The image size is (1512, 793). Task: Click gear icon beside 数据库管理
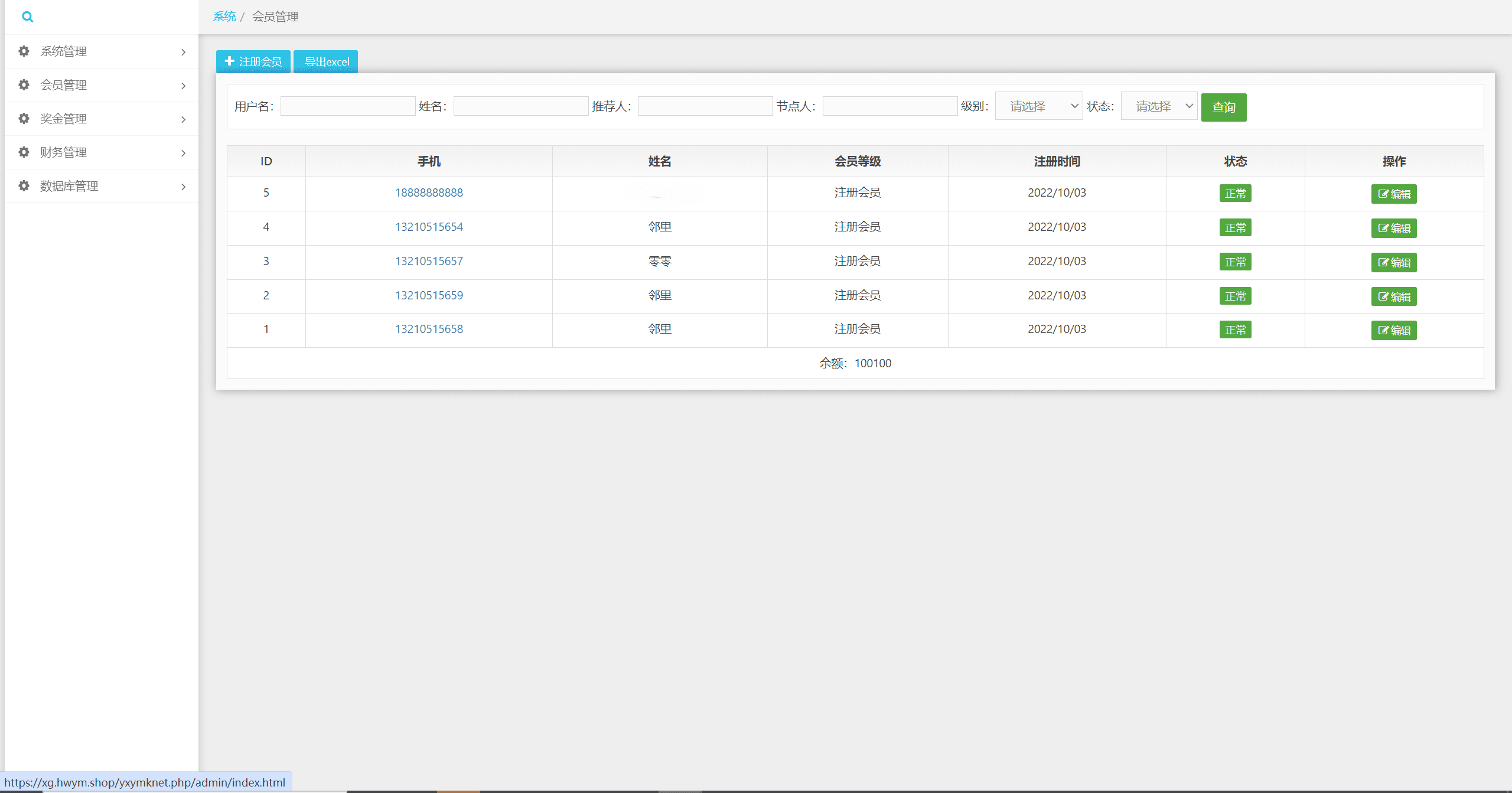coord(24,186)
